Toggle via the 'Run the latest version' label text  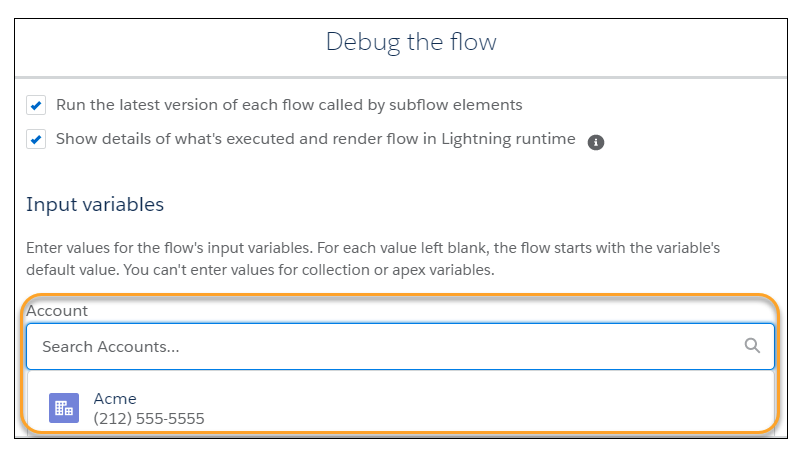(x=289, y=105)
